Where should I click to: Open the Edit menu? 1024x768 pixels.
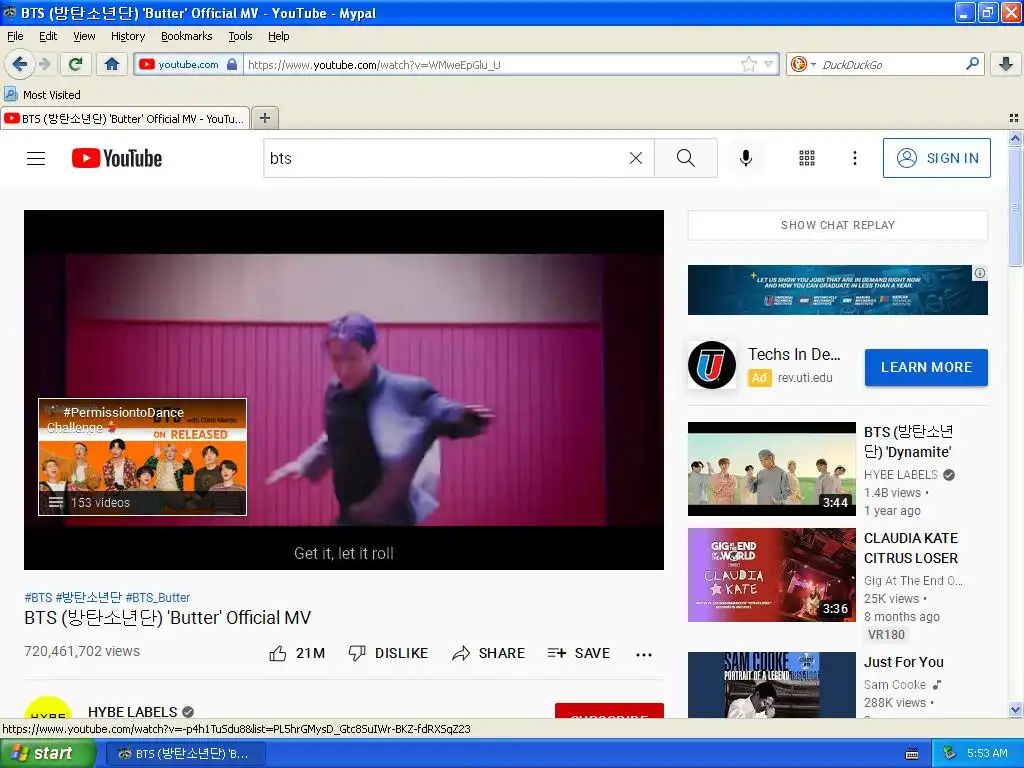click(48, 37)
